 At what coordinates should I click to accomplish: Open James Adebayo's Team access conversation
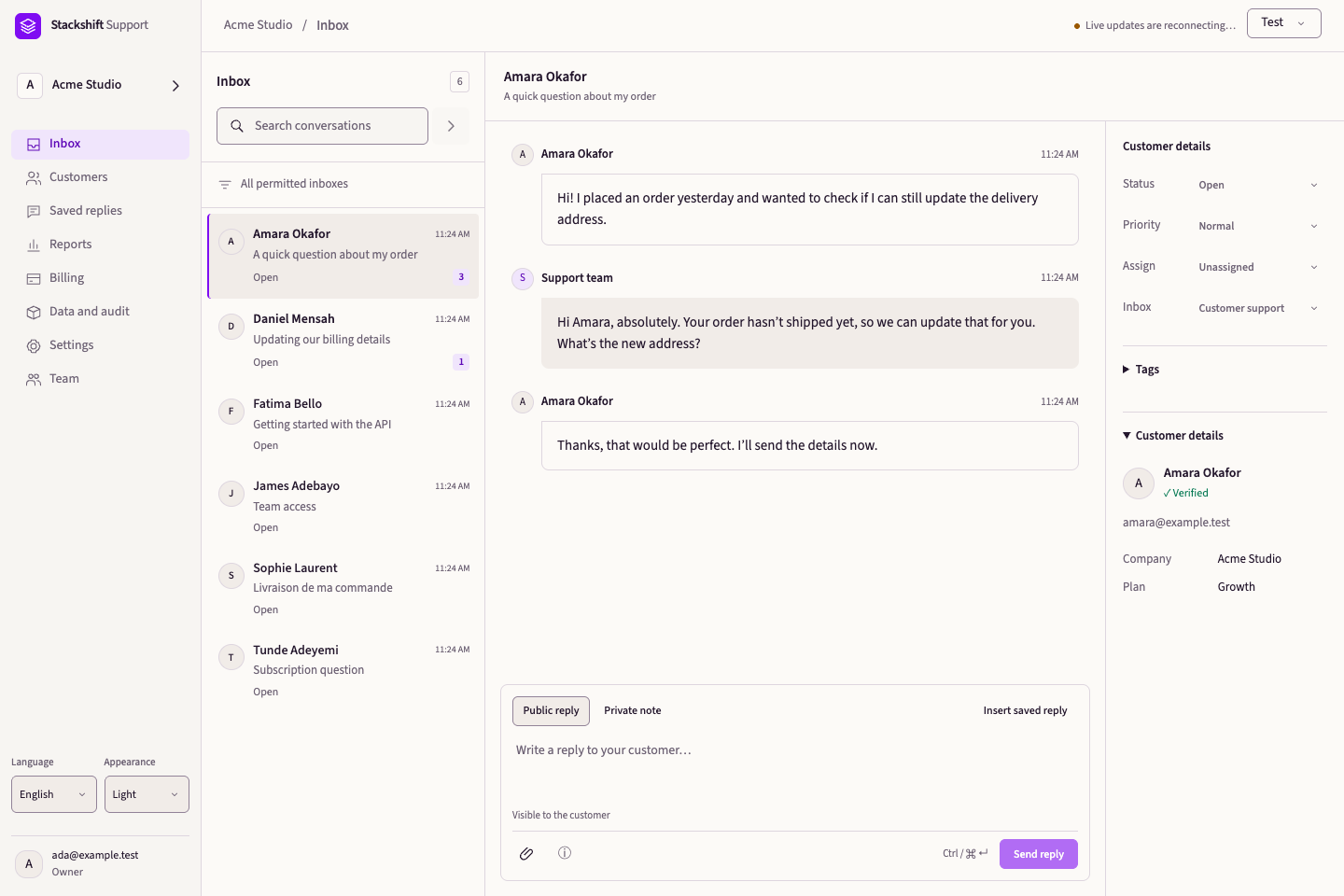click(343, 507)
